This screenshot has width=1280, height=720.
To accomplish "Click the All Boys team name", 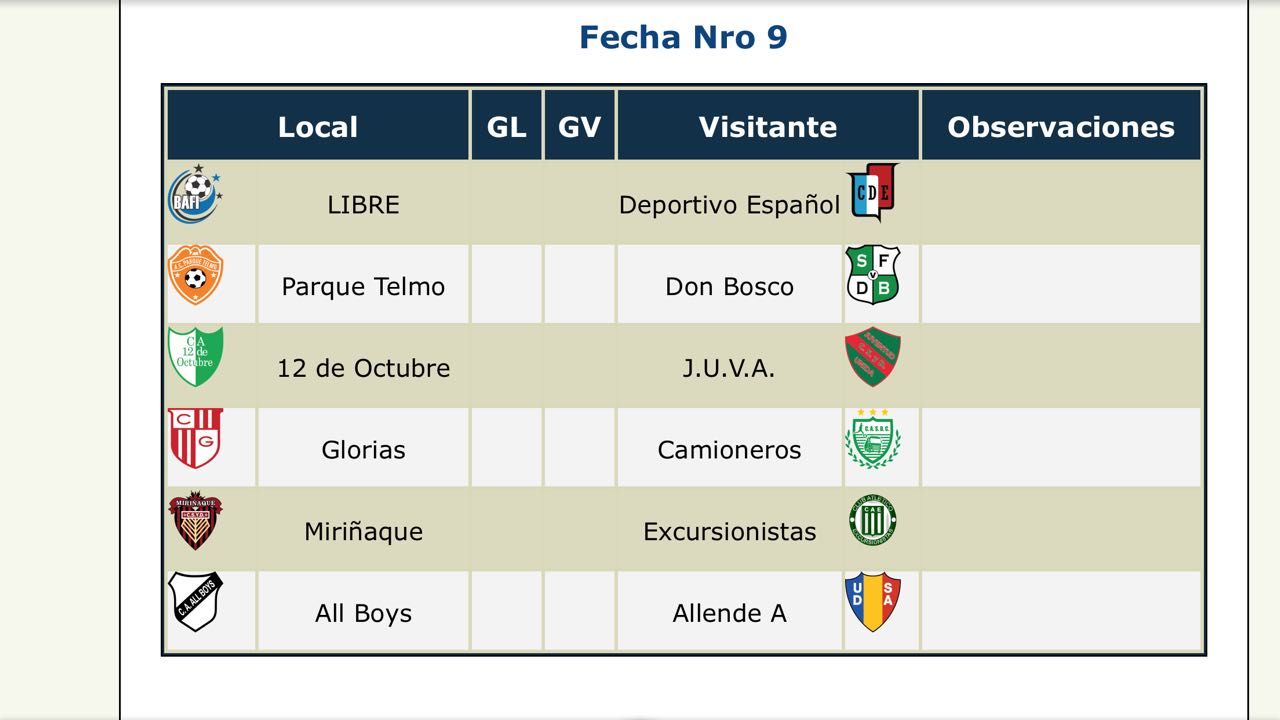I will 363,614.
